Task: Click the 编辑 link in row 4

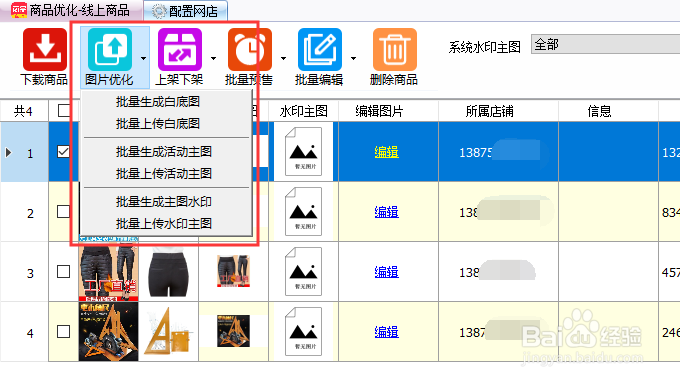Action: tap(386, 332)
